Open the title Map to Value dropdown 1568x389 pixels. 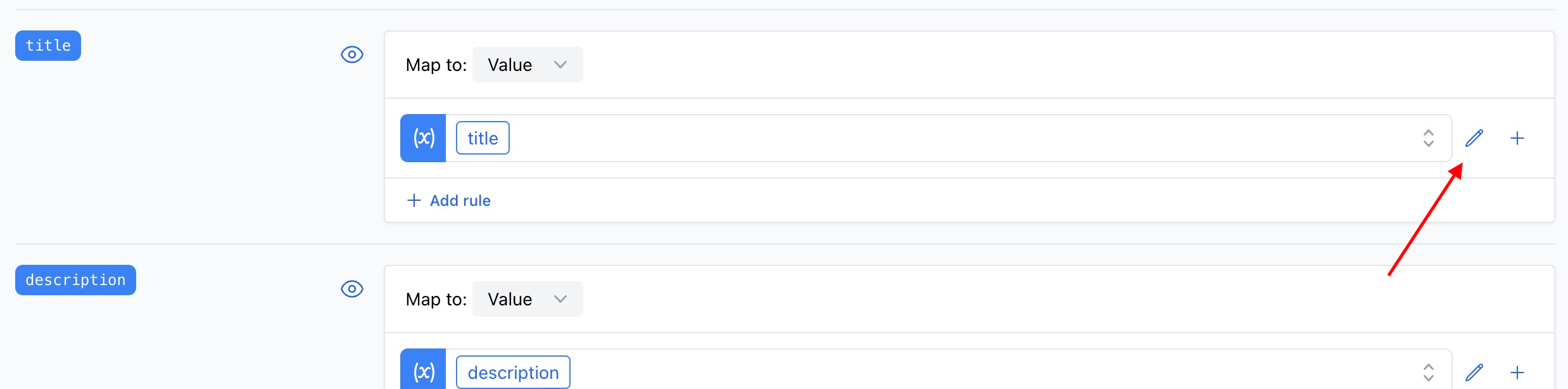click(528, 65)
